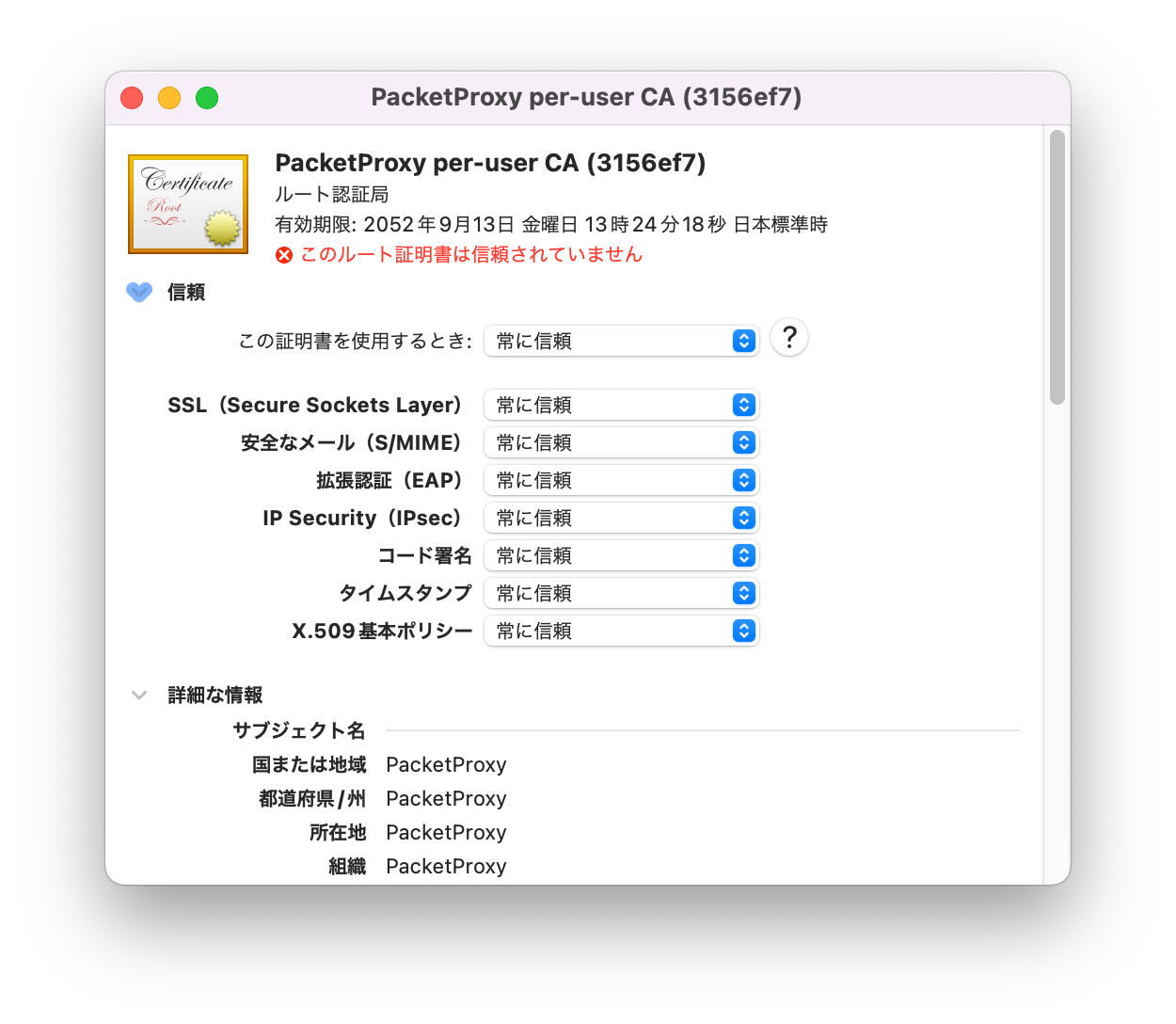This screenshot has height=1024, width=1176.
Task: Open the 安全なメール (S/MIME) trust dropdown
Action: (x=621, y=442)
